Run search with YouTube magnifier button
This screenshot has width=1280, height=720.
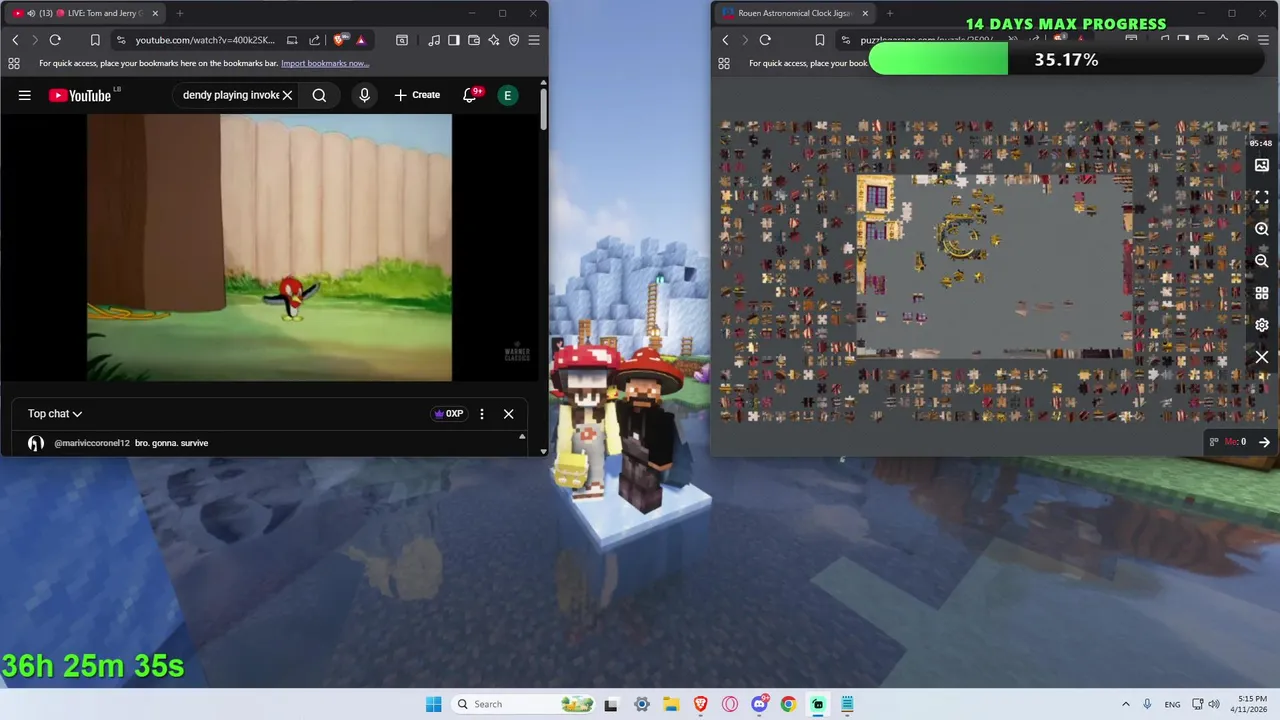319,95
